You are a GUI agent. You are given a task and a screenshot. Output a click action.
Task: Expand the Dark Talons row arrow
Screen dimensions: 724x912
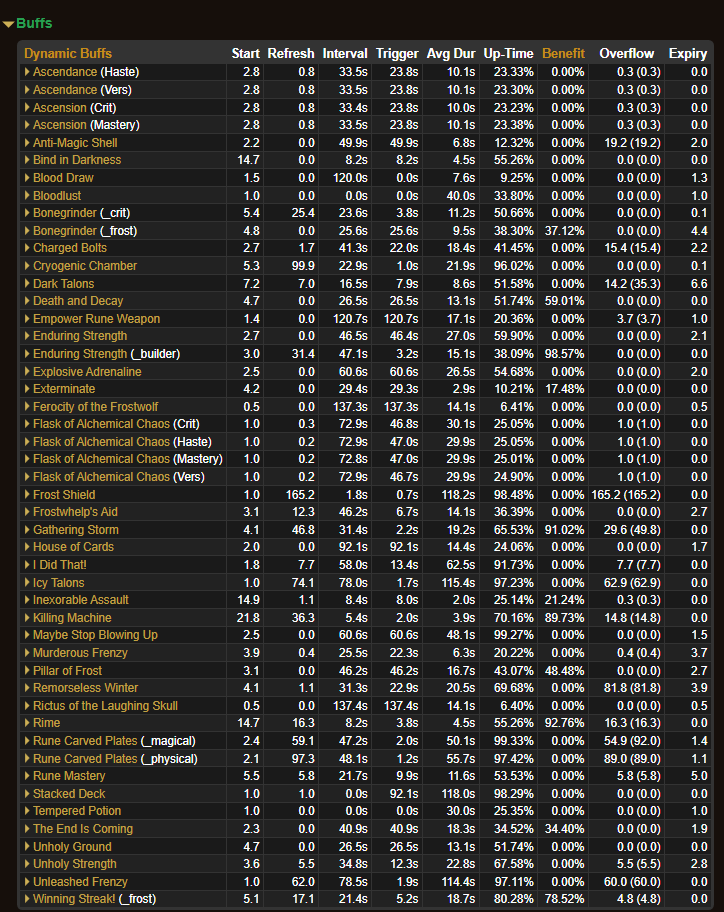pyautogui.click(x=27, y=284)
